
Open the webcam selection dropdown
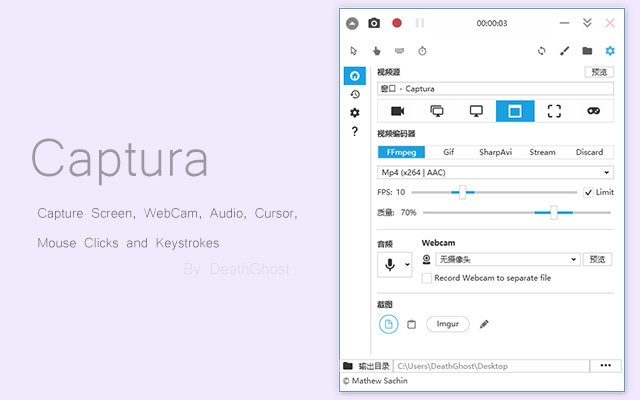coord(508,260)
